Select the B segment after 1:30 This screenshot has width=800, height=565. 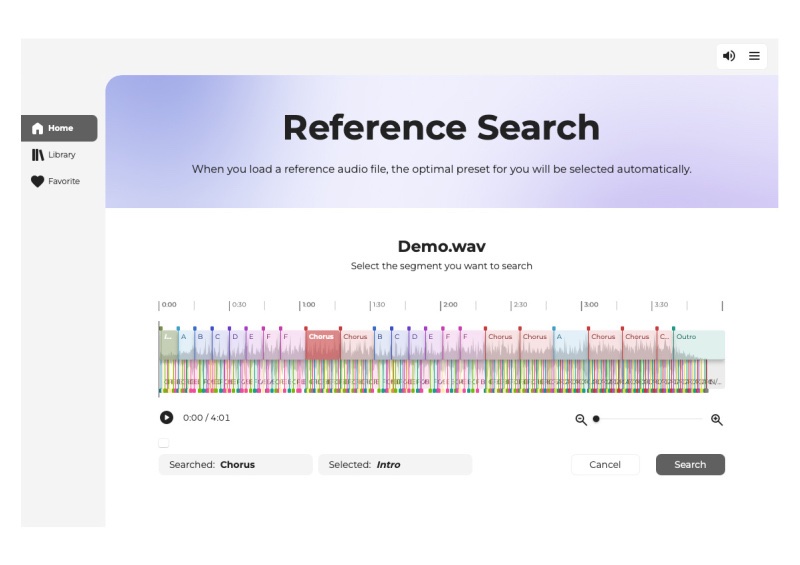click(383, 345)
